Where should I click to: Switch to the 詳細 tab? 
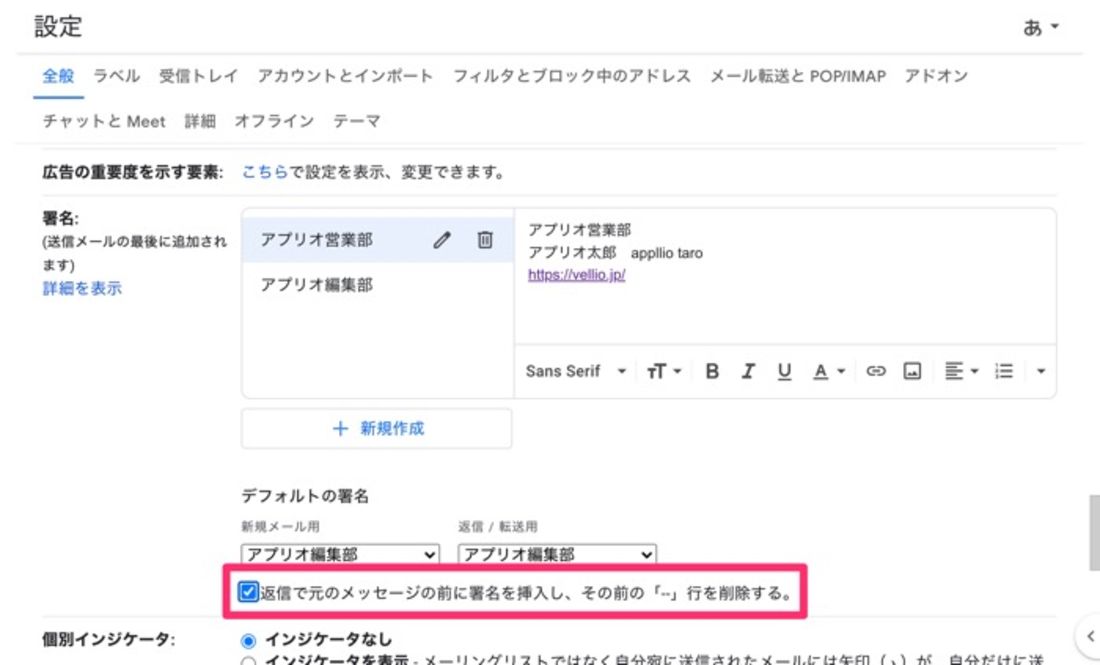(x=200, y=121)
